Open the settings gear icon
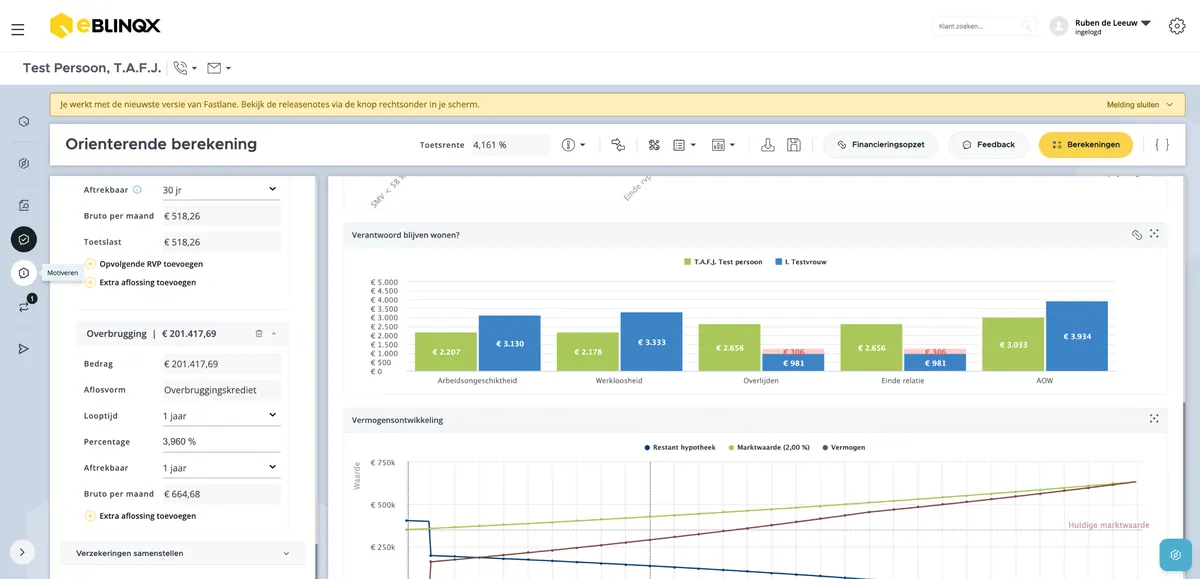Screen dimensions: 1200x579 click(1177, 26)
